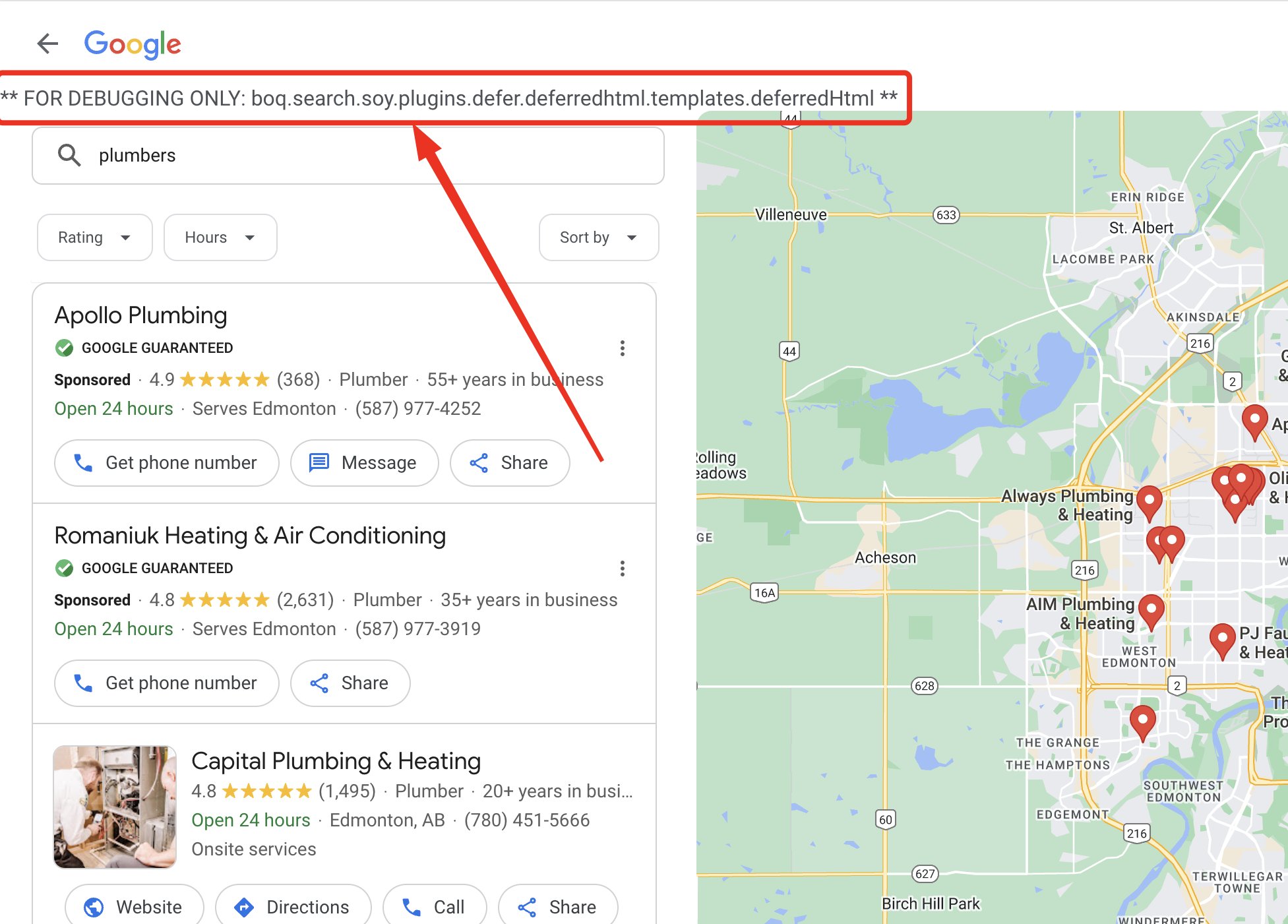1288x924 pixels.
Task: Open Romaniuk listing three-dot menu
Action: 622,569
